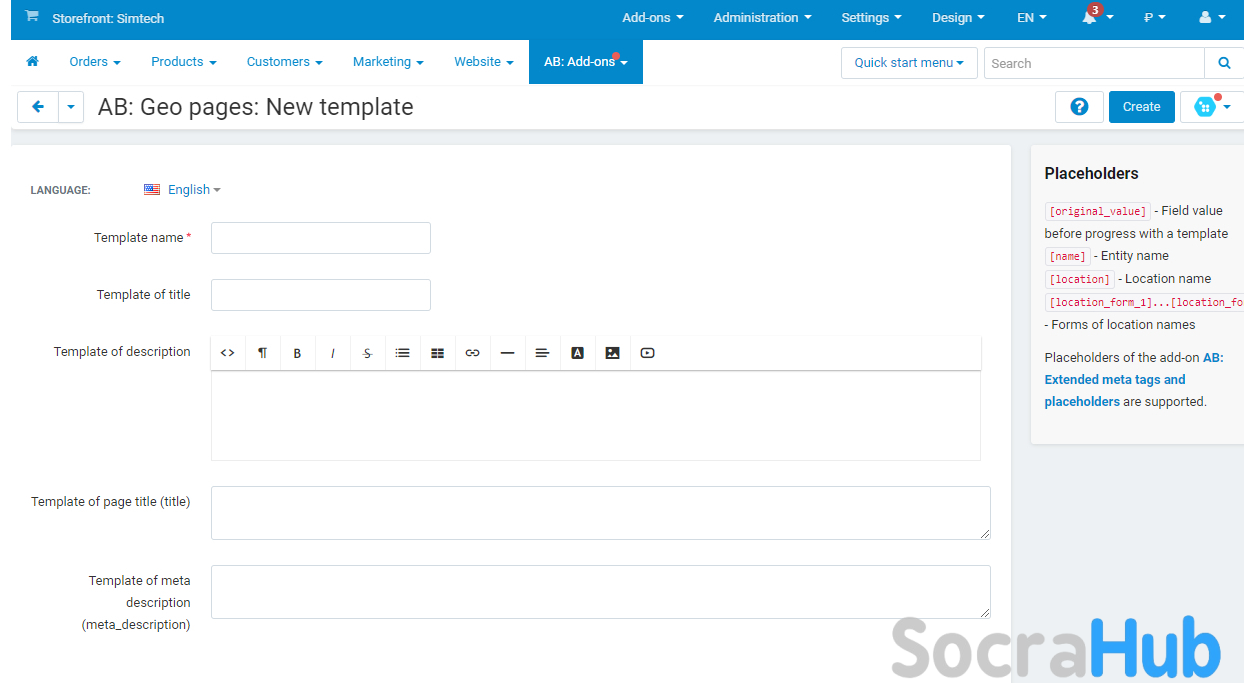Viewport: 1244px width, 683px height.
Task: Open the Design top menu
Action: click(x=958, y=18)
